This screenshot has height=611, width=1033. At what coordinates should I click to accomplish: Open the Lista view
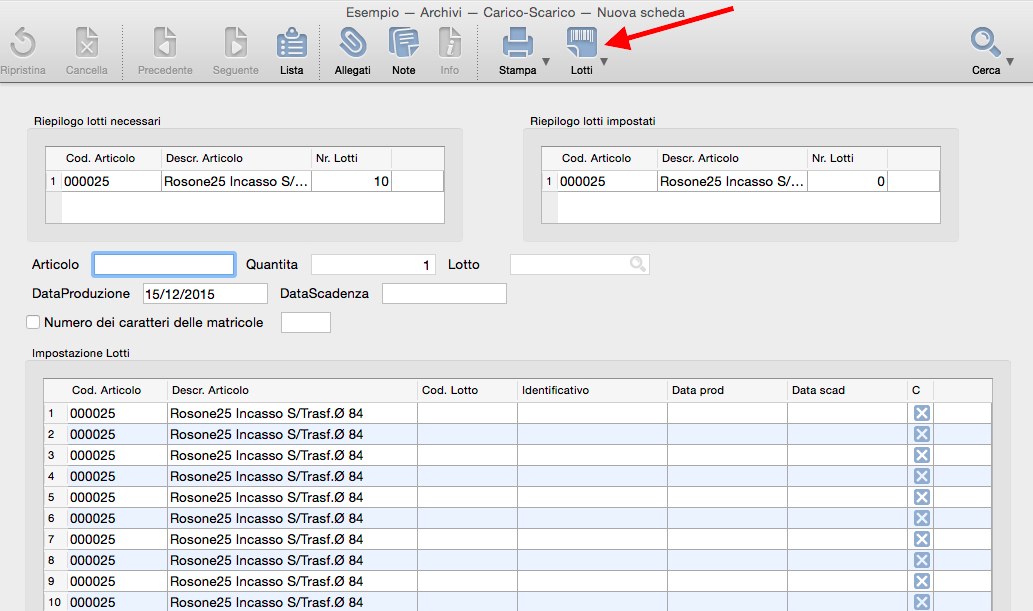pyautogui.click(x=291, y=44)
